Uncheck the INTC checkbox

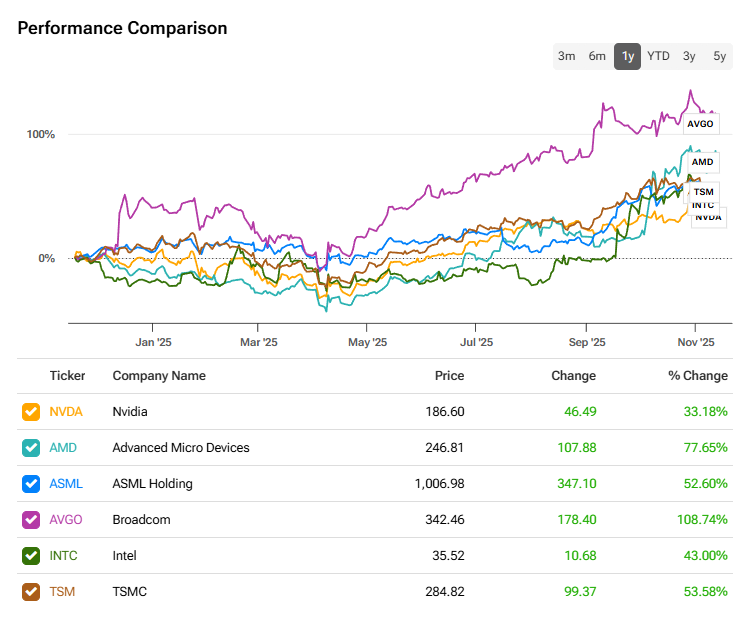[x=31, y=556]
